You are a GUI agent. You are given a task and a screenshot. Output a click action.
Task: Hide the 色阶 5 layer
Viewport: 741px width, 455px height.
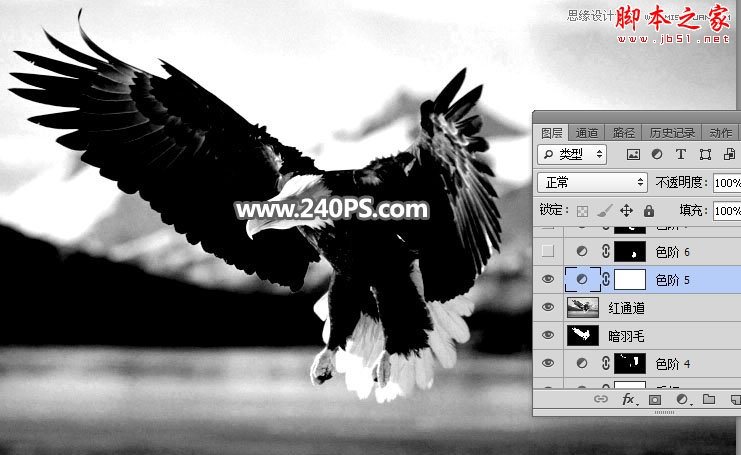pyautogui.click(x=548, y=279)
